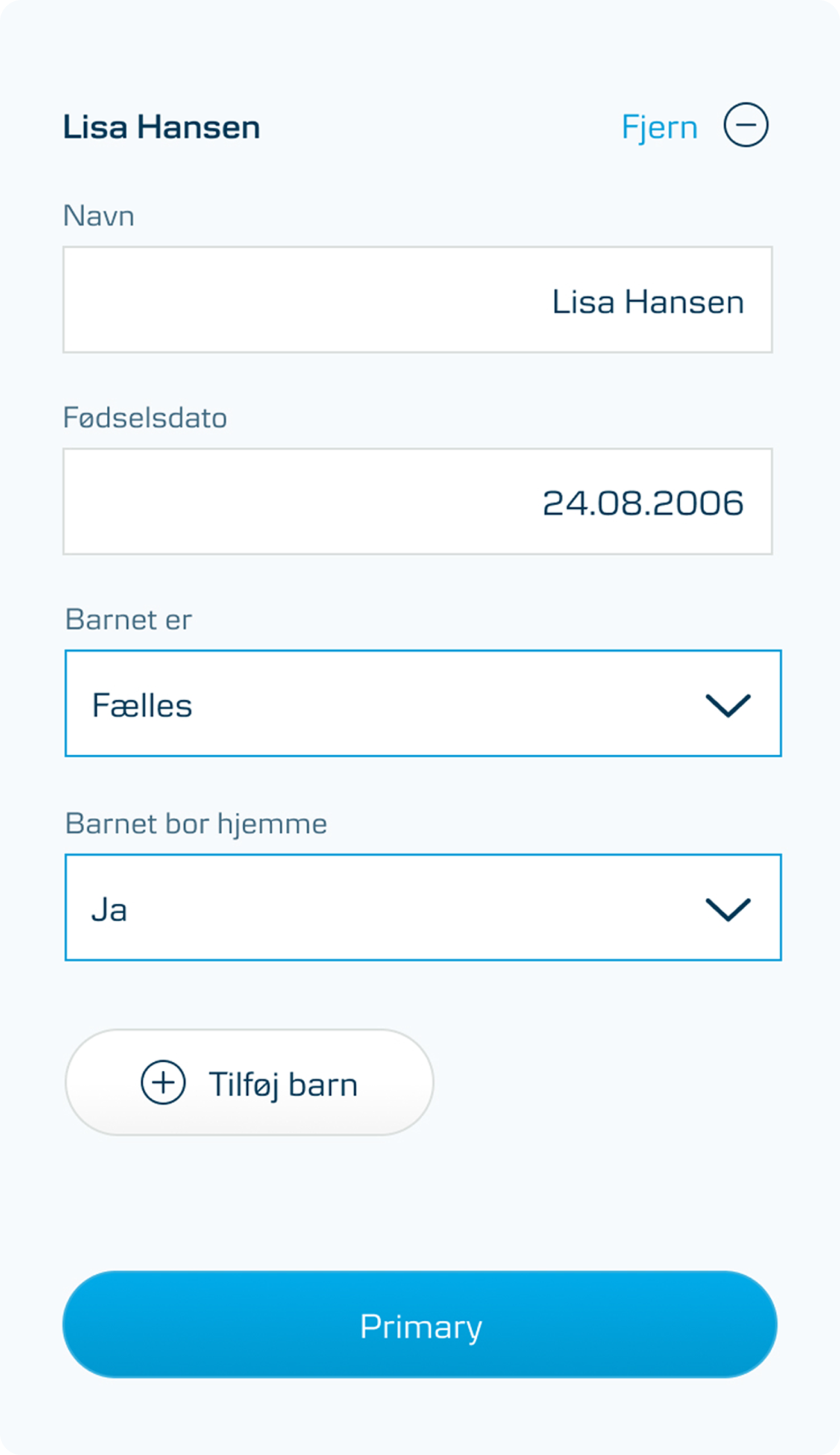
Task: Expand the Barnet bor hjemme dropdown
Action: click(423, 908)
